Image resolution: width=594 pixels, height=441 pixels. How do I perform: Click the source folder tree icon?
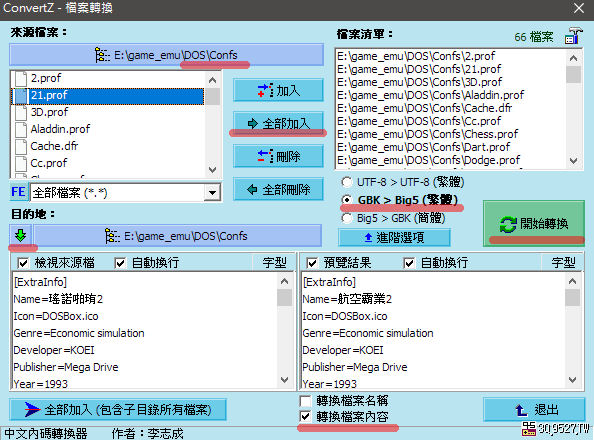tap(102, 55)
